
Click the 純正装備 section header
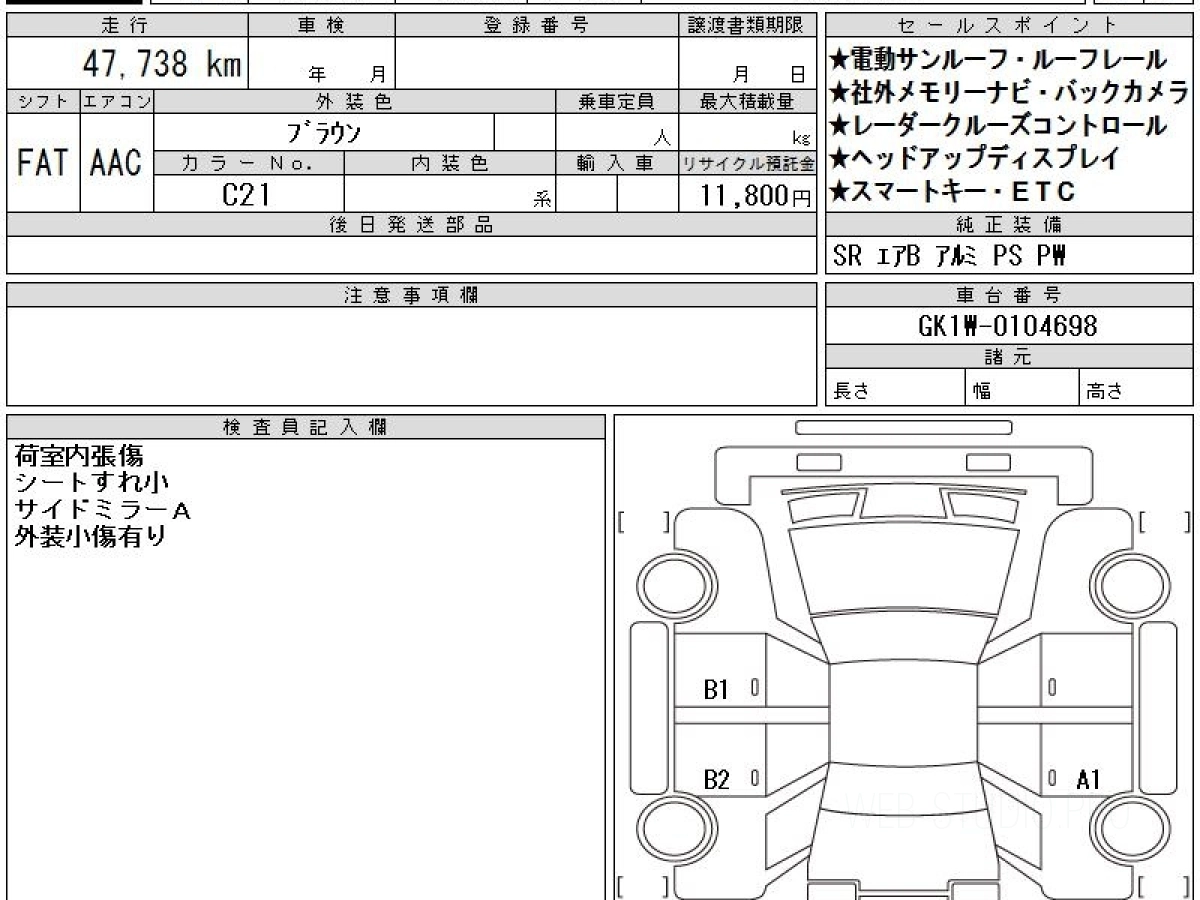click(1010, 225)
